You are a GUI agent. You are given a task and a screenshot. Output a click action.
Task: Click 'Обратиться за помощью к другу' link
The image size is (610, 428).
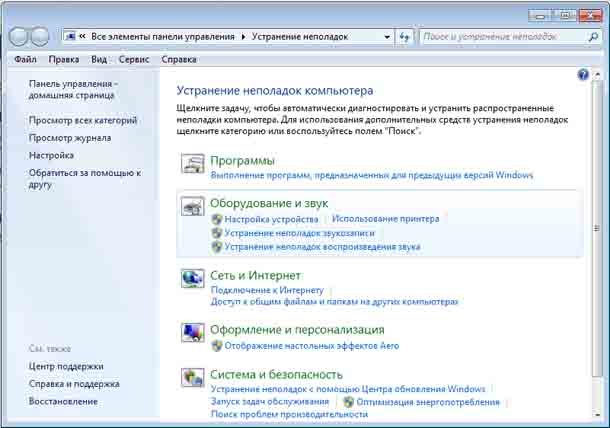point(85,179)
